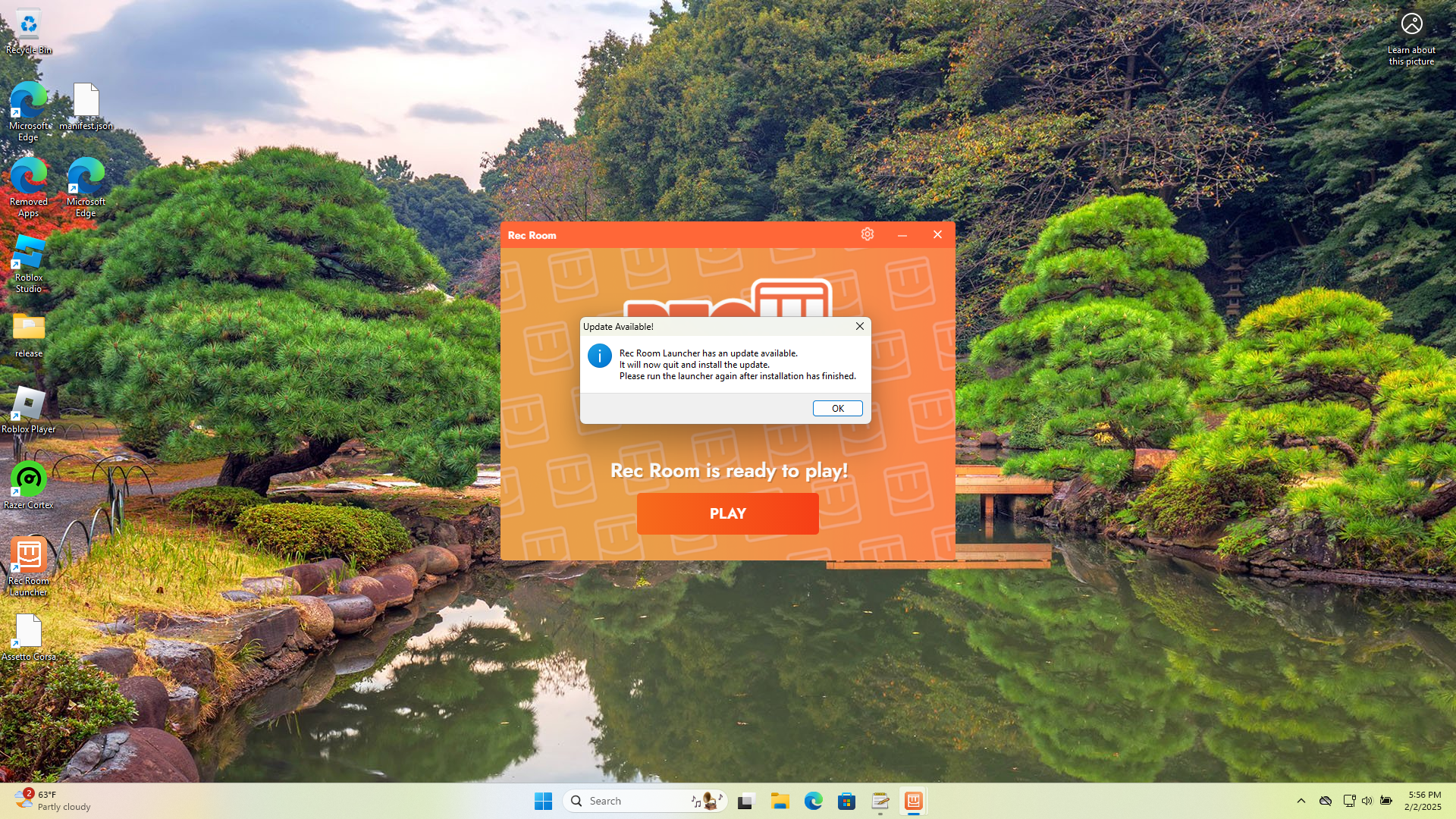
Task: Open volume control in system tray
Action: coord(1367,801)
